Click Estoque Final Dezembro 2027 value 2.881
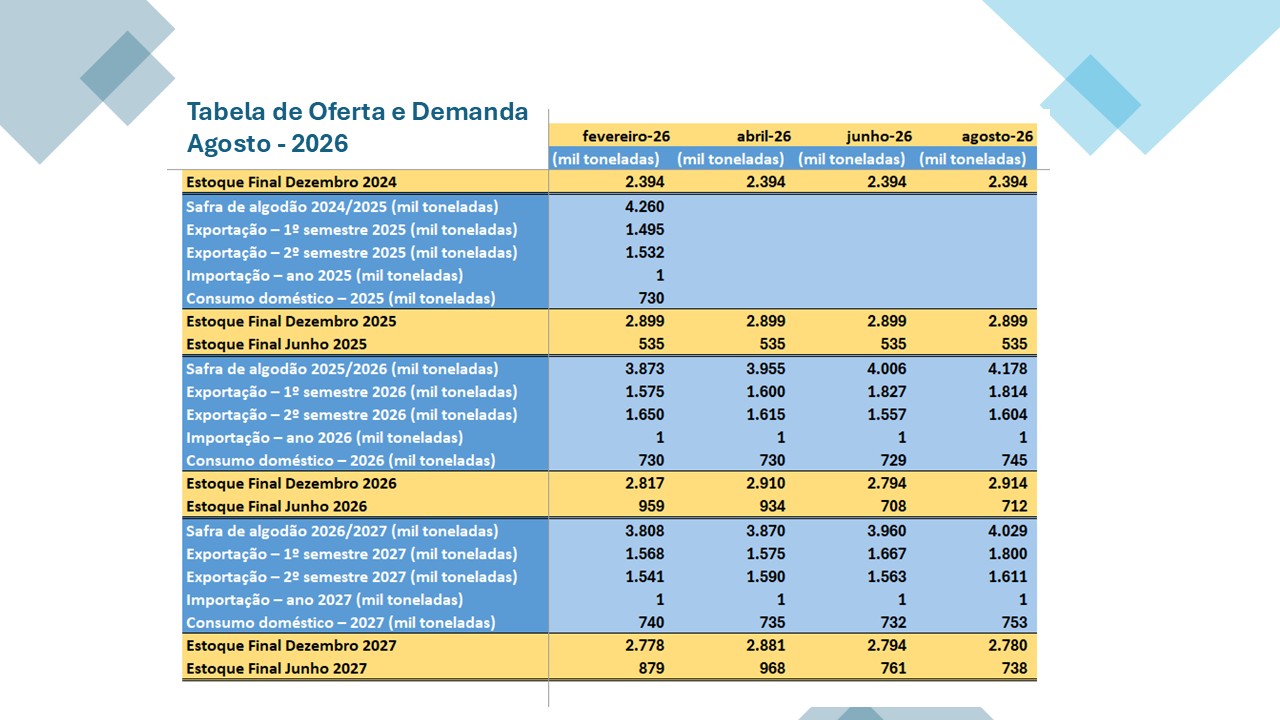Viewport: 1280px width, 720px height. point(766,646)
